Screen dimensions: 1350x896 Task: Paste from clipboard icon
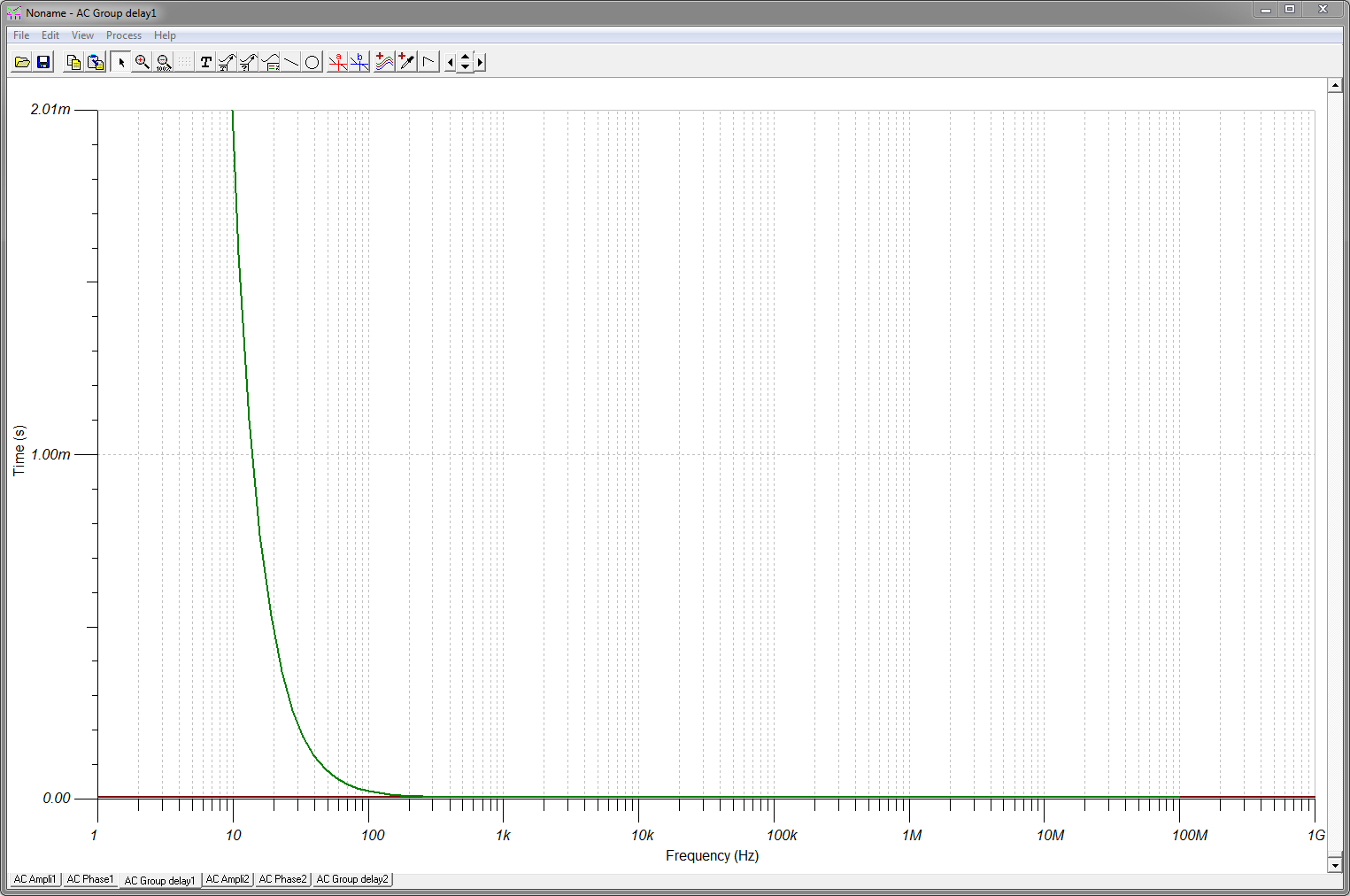pyautogui.click(x=96, y=62)
